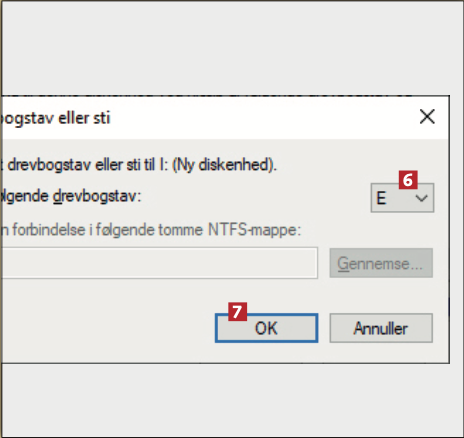Choose the "følgende drevbogstav" option label

click(71, 196)
